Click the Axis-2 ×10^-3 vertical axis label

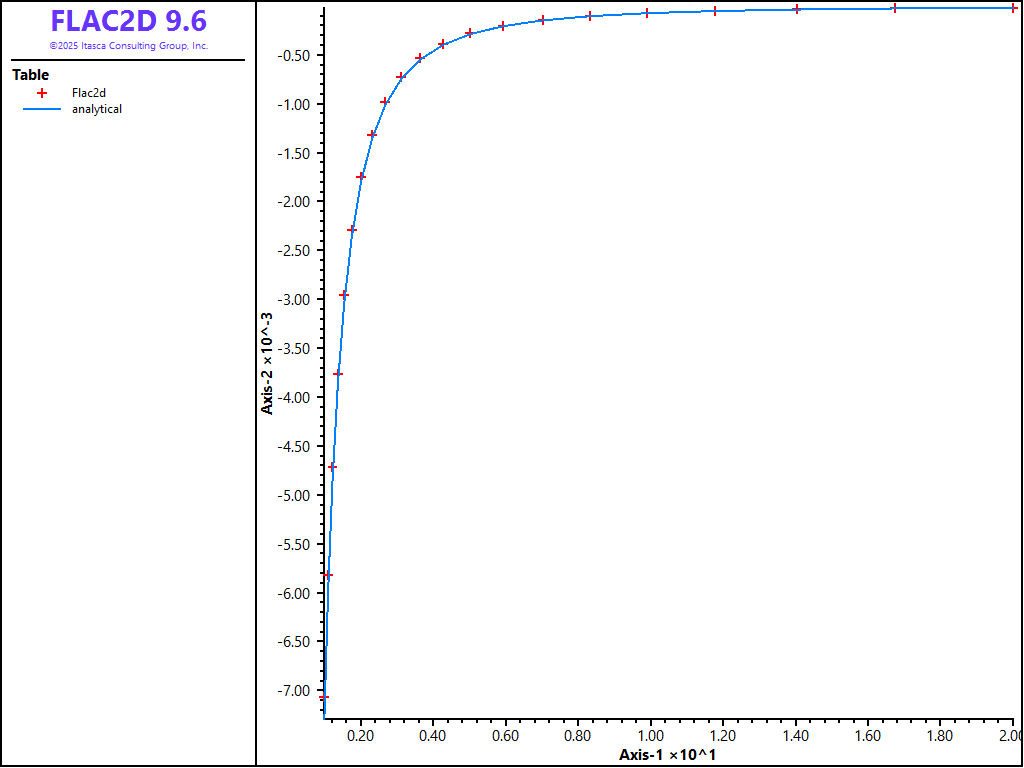point(267,362)
